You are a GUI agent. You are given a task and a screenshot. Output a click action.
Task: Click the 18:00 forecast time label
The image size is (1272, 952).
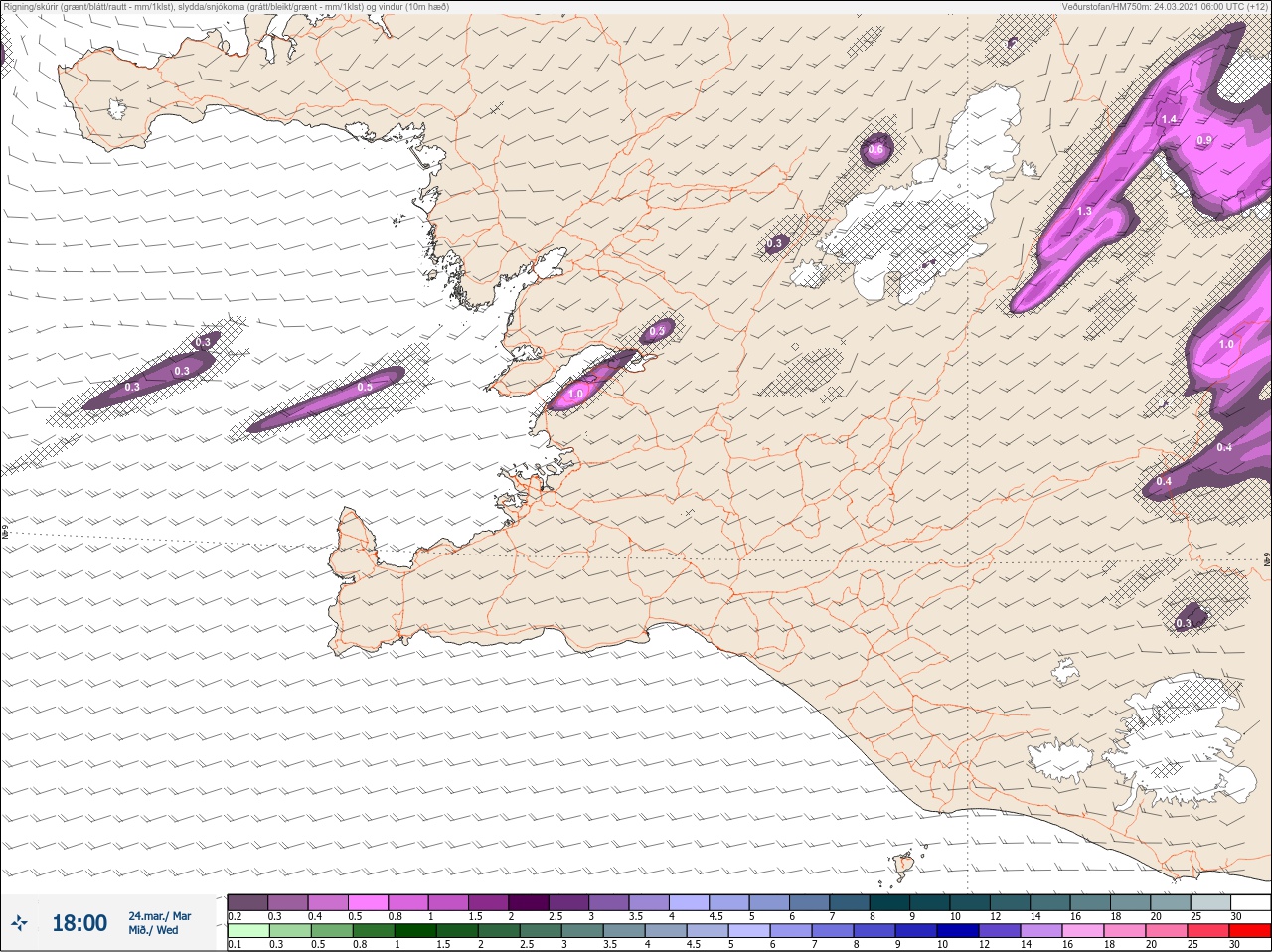pyautogui.click(x=79, y=923)
